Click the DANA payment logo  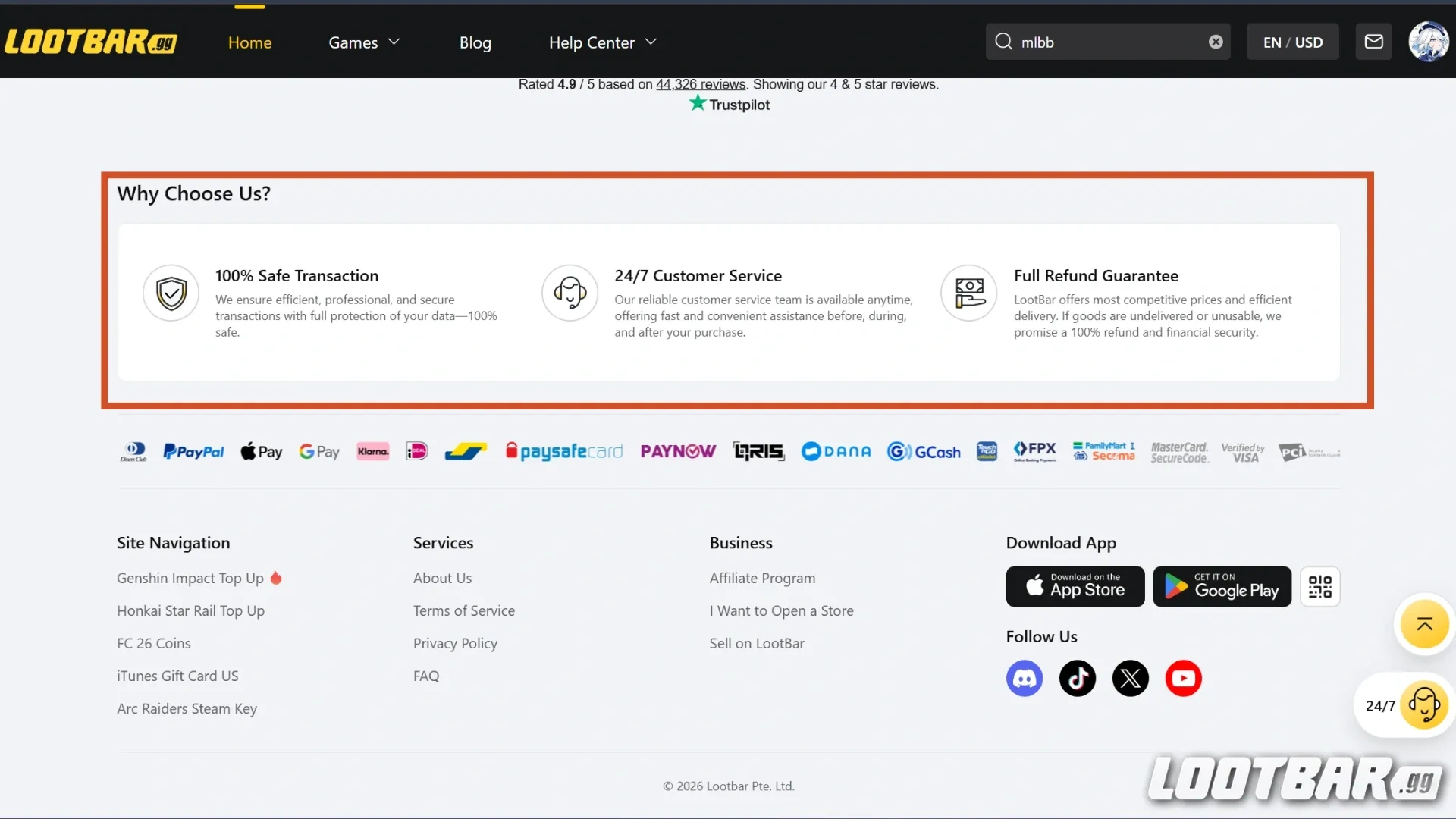point(836,452)
